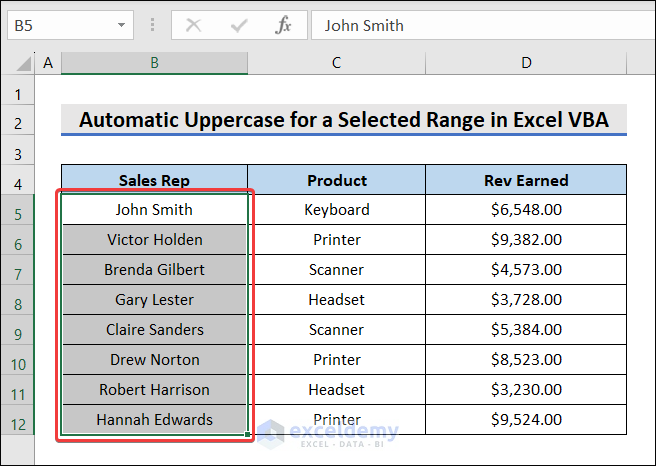Select row 12 header
This screenshot has width=656, height=466.
(18, 420)
